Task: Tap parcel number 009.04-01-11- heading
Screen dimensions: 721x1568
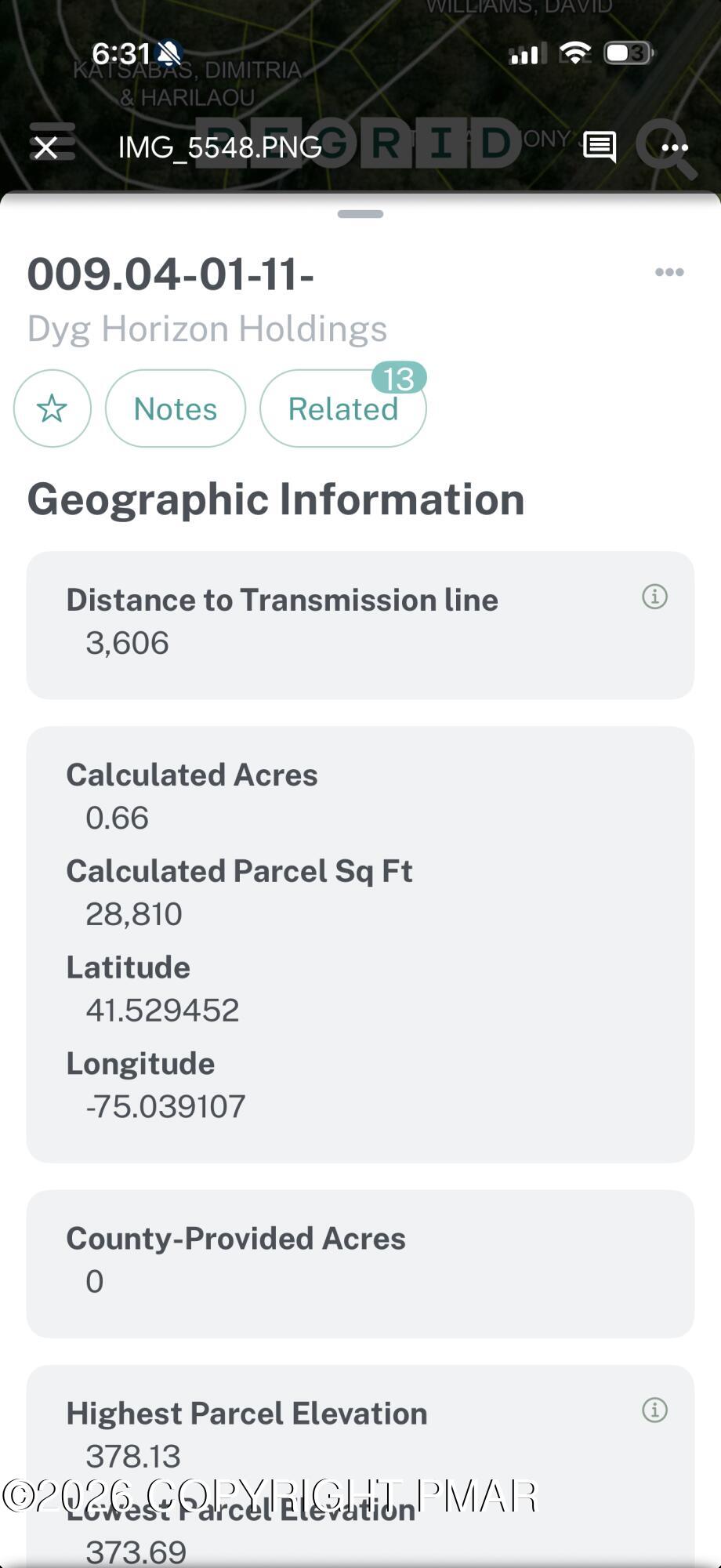Action: (171, 274)
